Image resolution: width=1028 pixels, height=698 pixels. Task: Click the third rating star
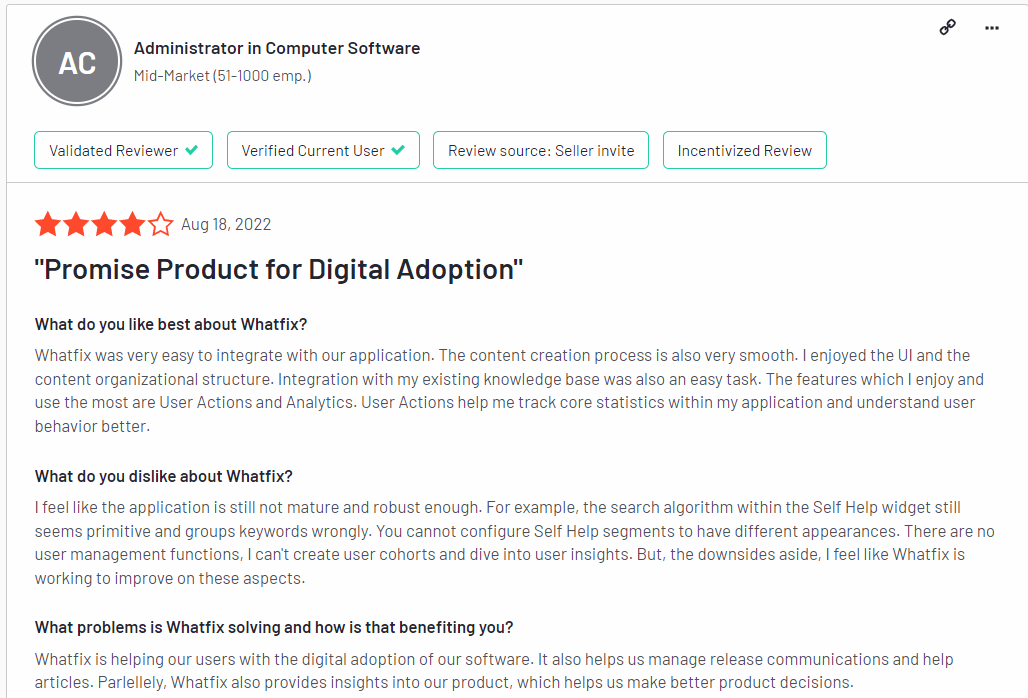(x=104, y=224)
